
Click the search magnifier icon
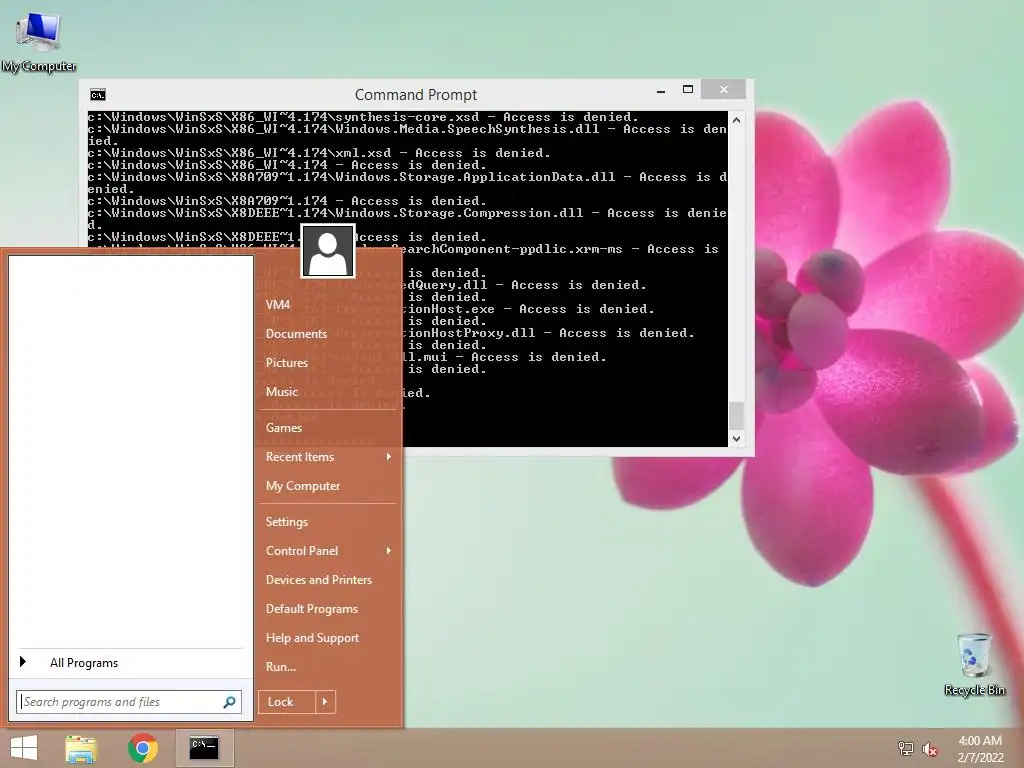(x=229, y=702)
